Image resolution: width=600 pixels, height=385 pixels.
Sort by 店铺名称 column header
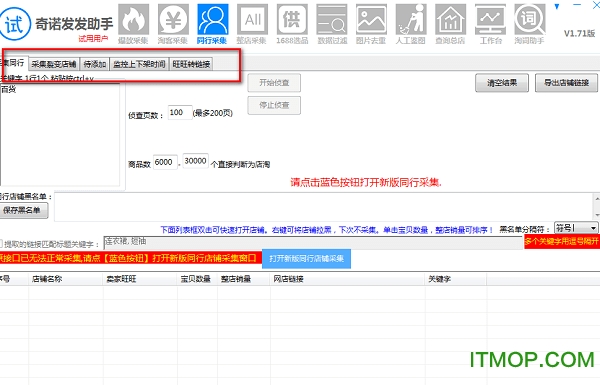(x=66, y=279)
